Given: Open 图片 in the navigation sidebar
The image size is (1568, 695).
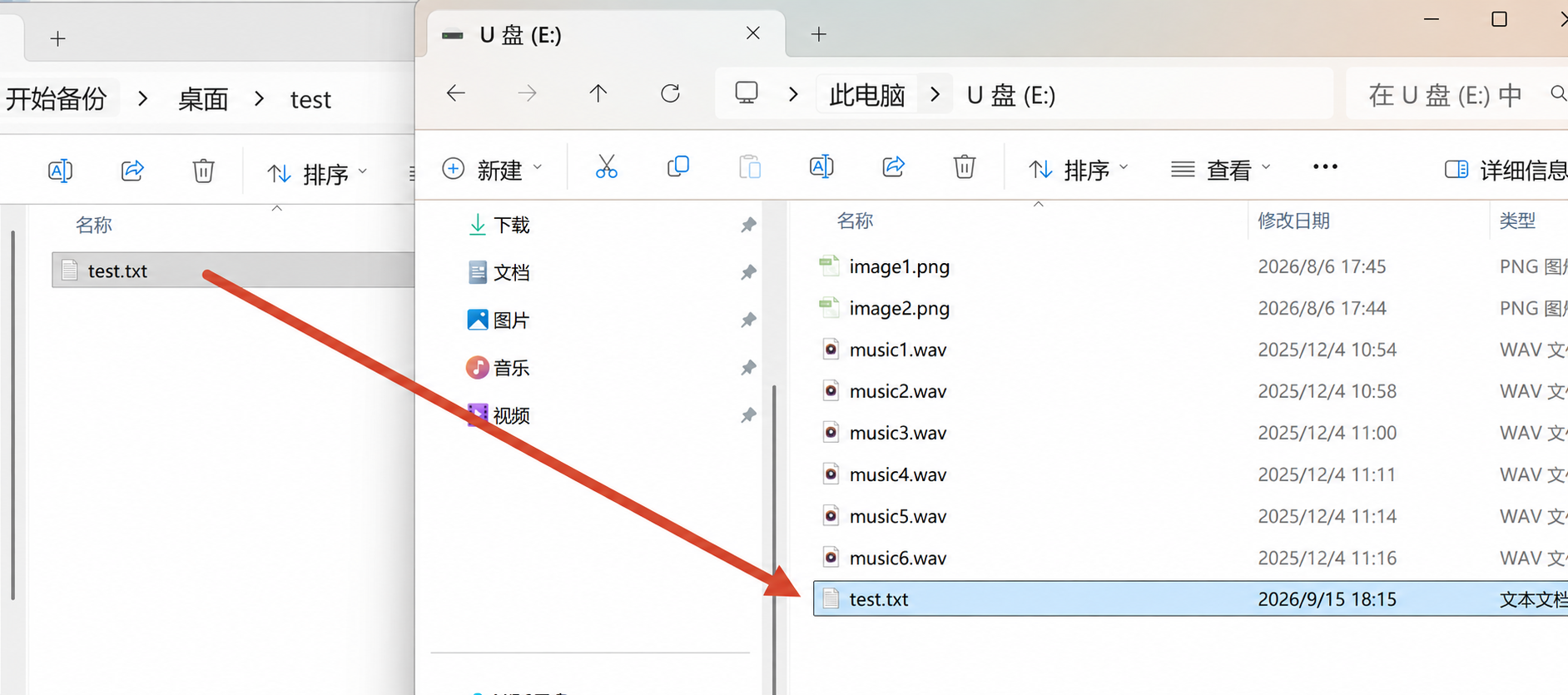Looking at the screenshot, I should 499,320.
